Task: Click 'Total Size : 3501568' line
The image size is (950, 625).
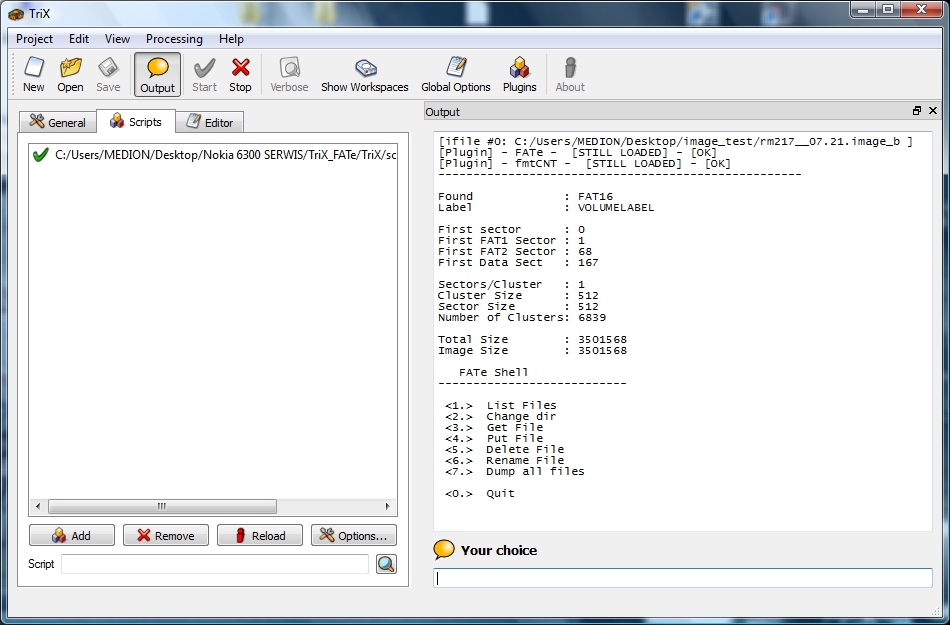Action: 533,339
